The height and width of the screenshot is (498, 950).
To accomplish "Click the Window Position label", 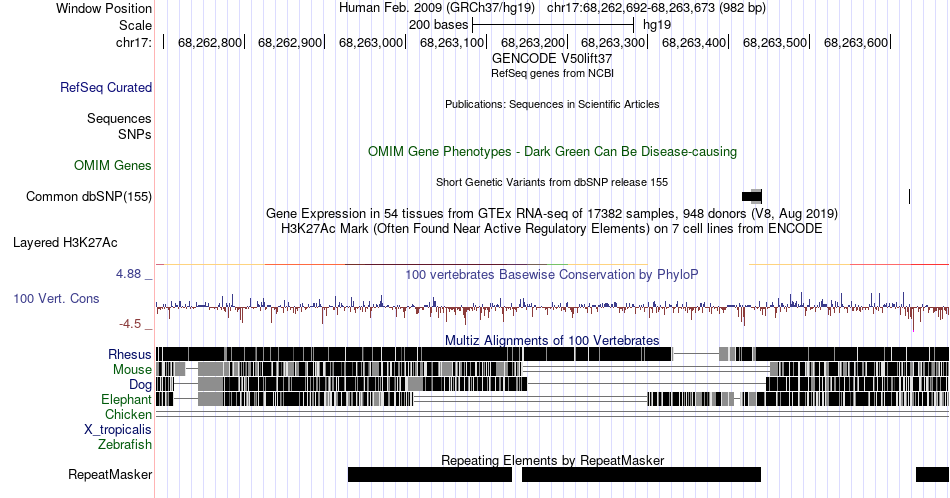I will click(x=104, y=8).
